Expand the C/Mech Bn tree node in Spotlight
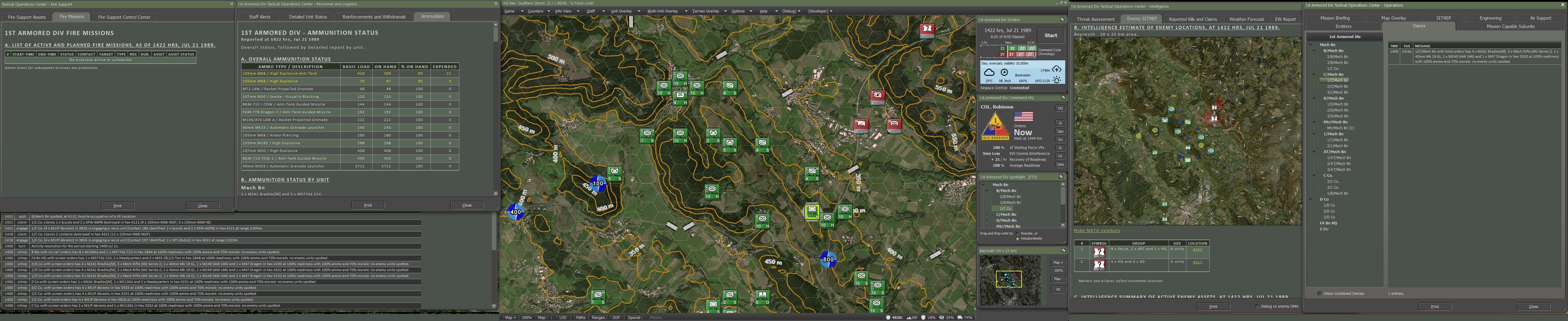This screenshot has width=1568, height=321. 987,214
